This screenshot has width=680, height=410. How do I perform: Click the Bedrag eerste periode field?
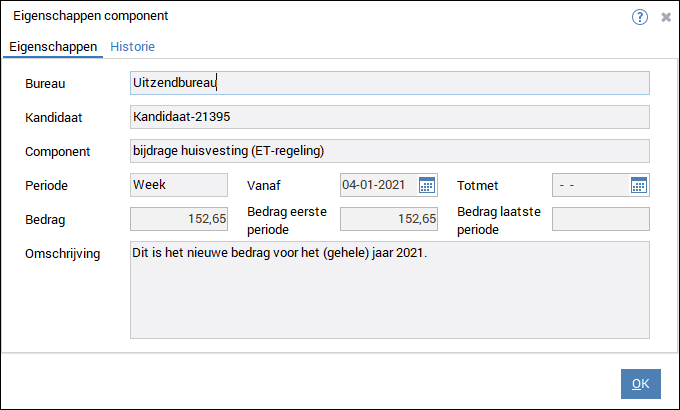390,219
